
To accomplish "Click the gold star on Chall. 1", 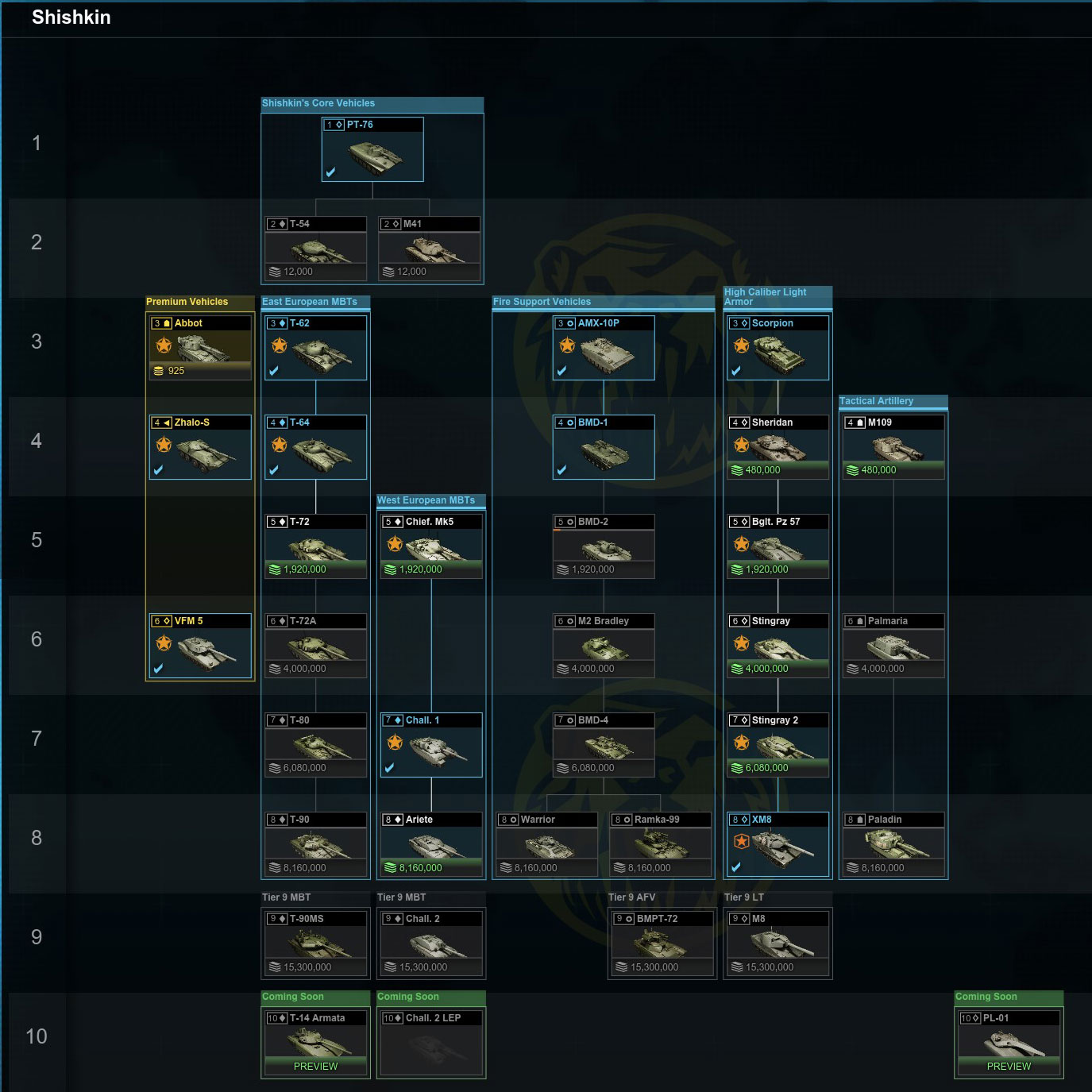I will coord(395,743).
